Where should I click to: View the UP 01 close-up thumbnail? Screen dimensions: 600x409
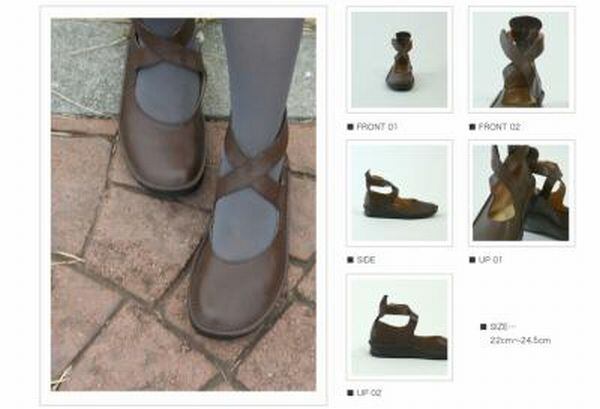[x=522, y=193]
